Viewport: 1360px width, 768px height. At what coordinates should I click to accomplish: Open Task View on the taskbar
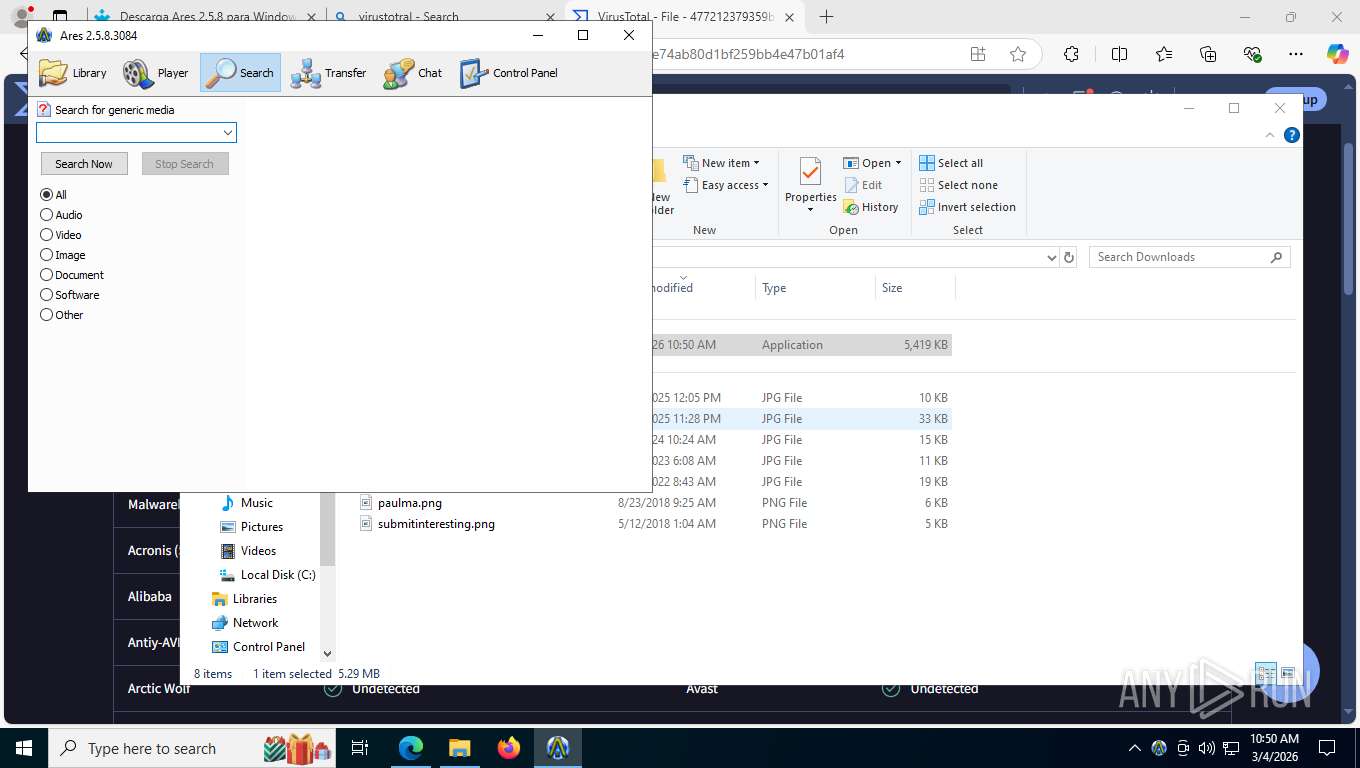(x=360, y=748)
